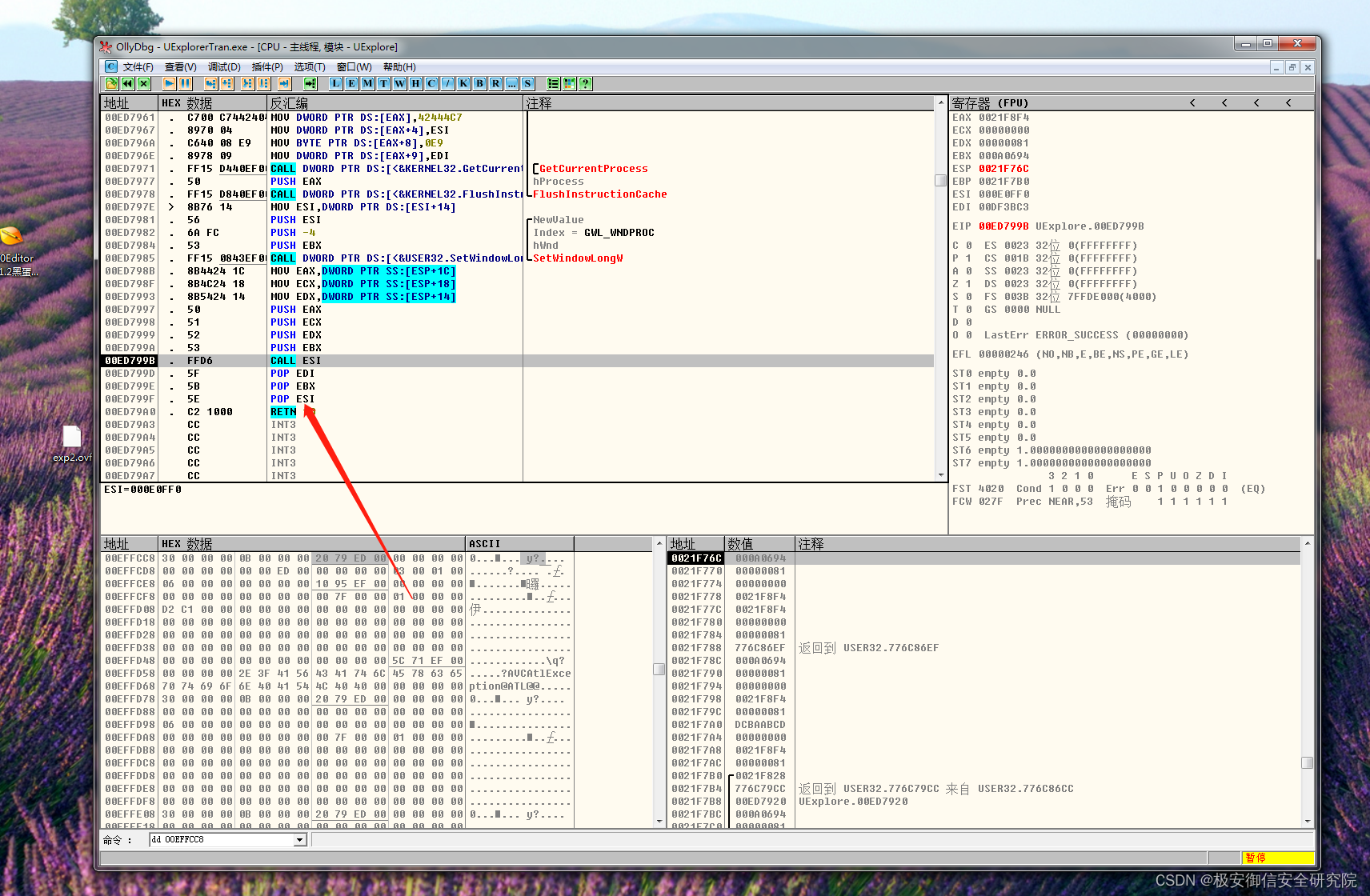Viewport: 1370px width, 896px height.
Task: Open the Log window with L button
Action: [336, 83]
